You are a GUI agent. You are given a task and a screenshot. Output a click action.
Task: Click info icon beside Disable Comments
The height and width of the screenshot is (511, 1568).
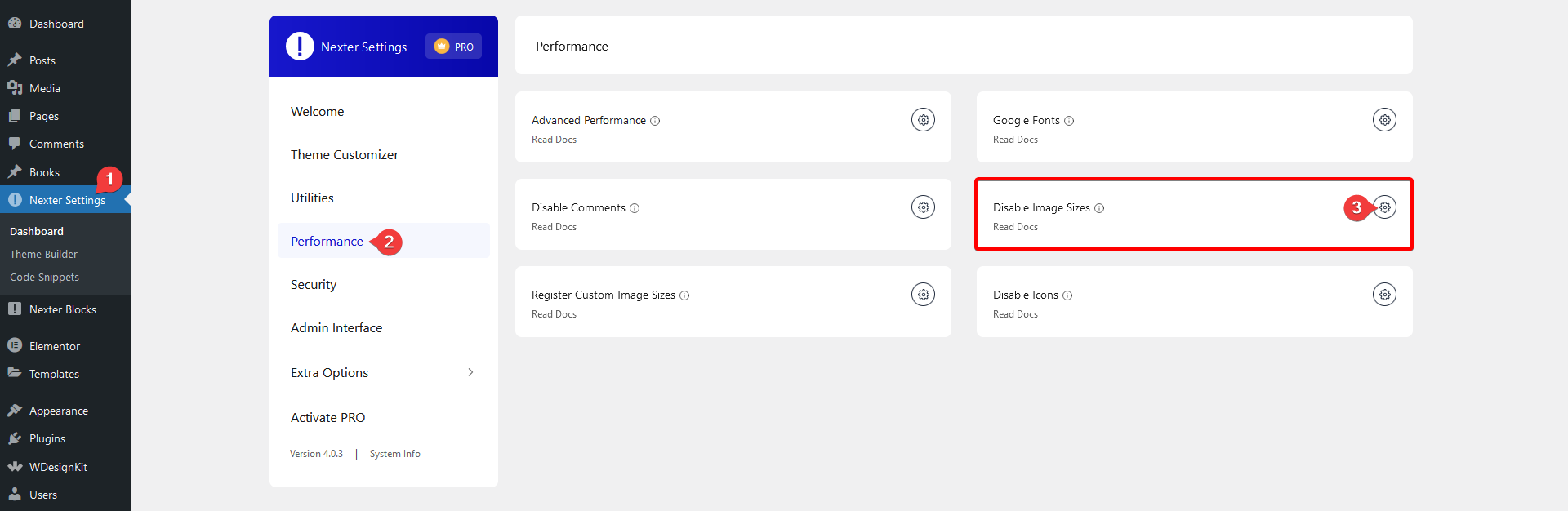point(635,208)
